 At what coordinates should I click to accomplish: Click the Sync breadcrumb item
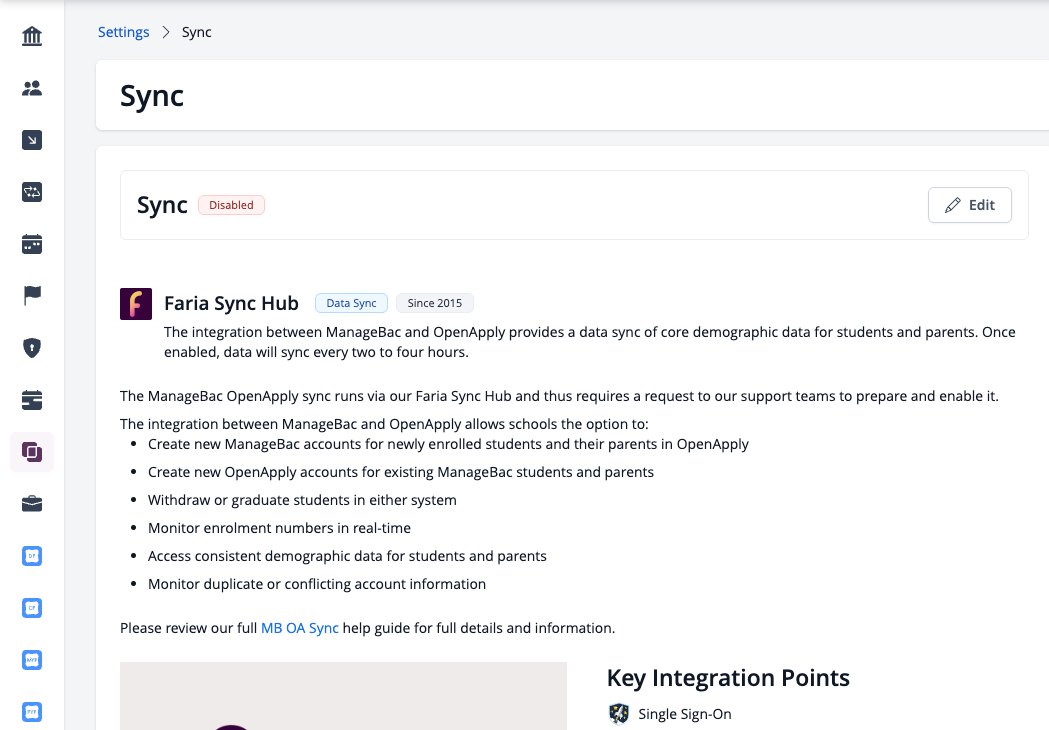(197, 32)
